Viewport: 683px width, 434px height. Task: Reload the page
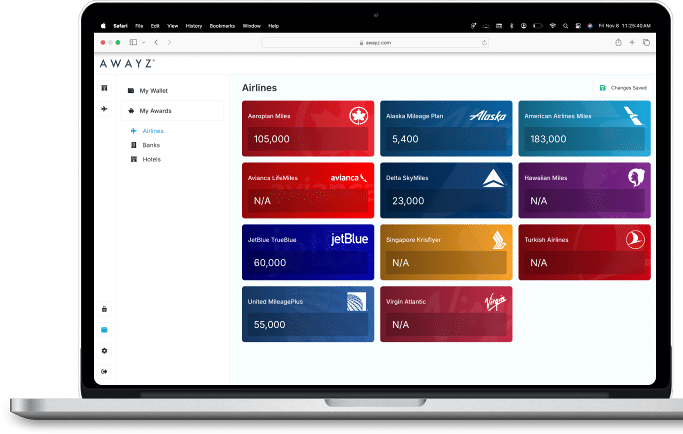484,43
